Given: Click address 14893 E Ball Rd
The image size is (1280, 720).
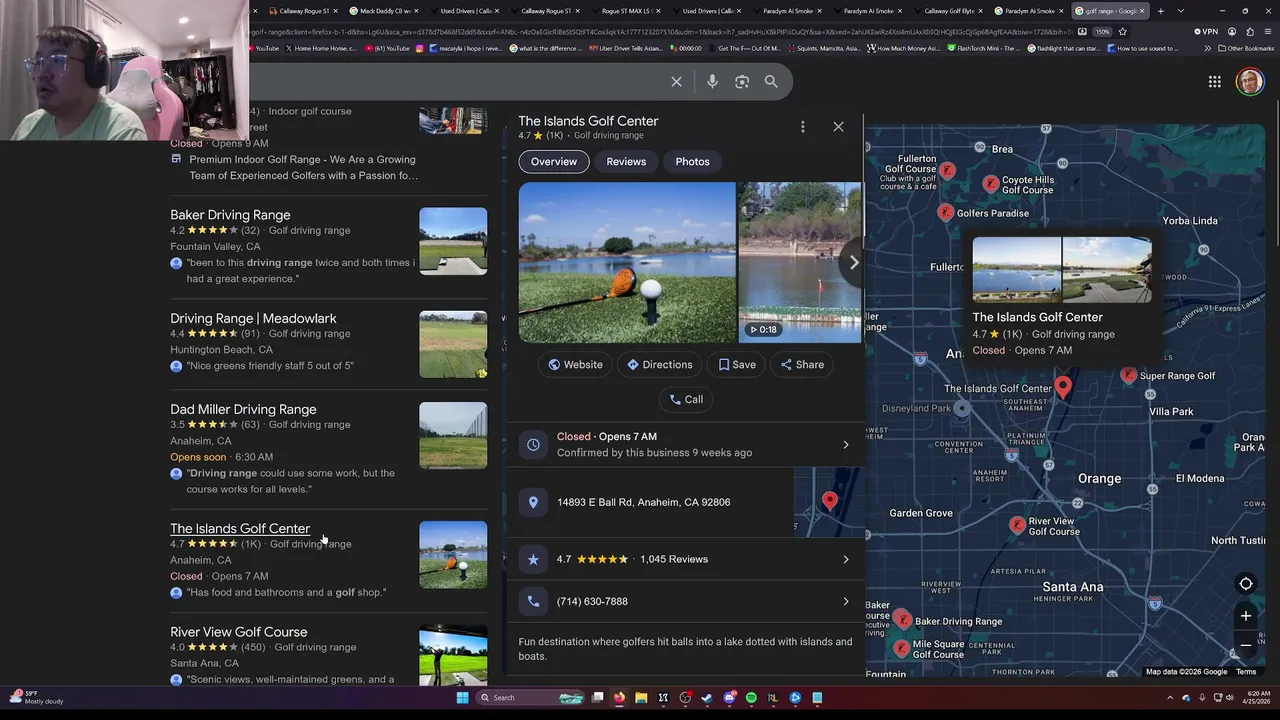Looking at the screenshot, I should [x=643, y=502].
